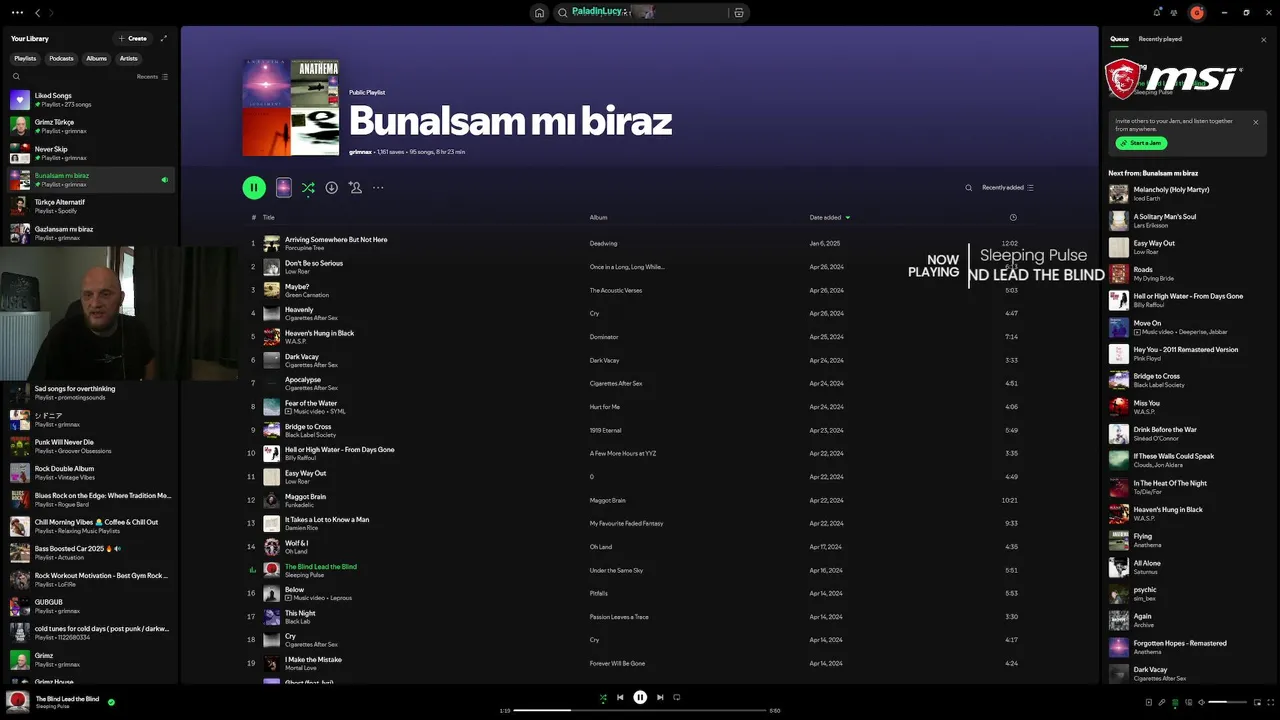Image resolution: width=1280 pixels, height=720 pixels.
Task: Close the queue panel
Action: [1263, 39]
